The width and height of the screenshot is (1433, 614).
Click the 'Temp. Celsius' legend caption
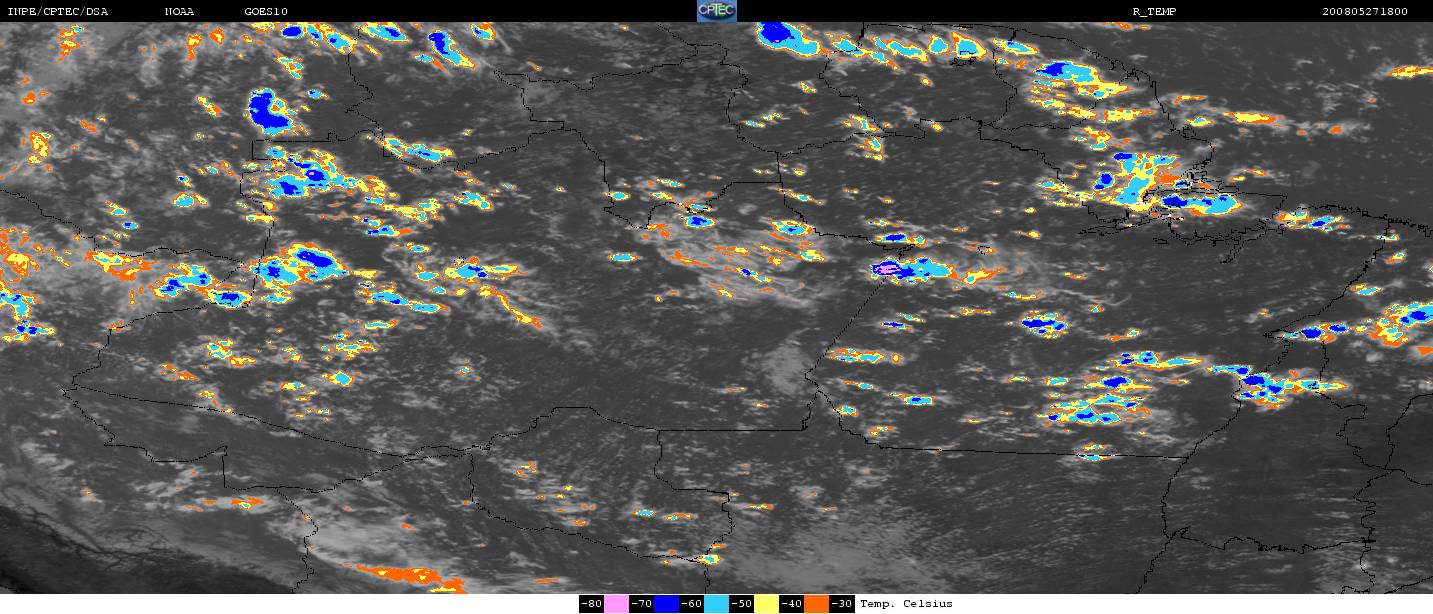tap(906, 604)
